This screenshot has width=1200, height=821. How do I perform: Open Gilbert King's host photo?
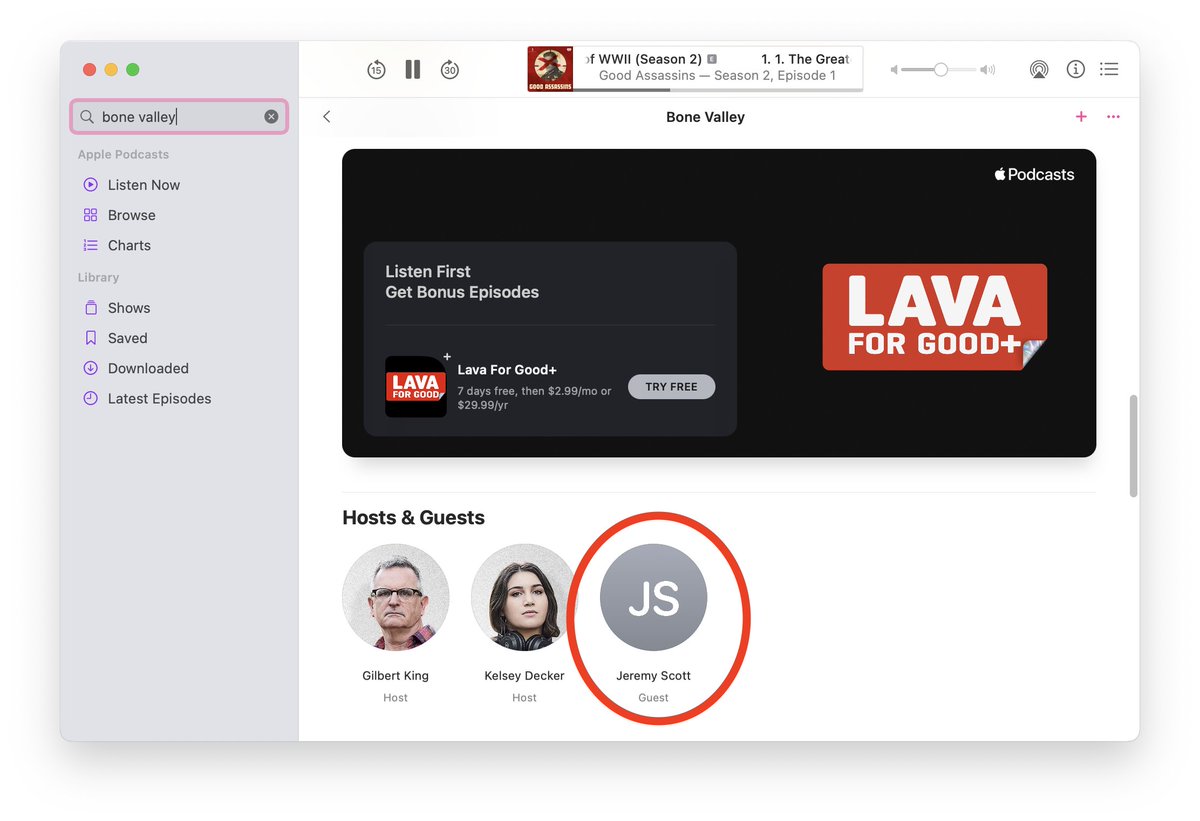point(395,598)
